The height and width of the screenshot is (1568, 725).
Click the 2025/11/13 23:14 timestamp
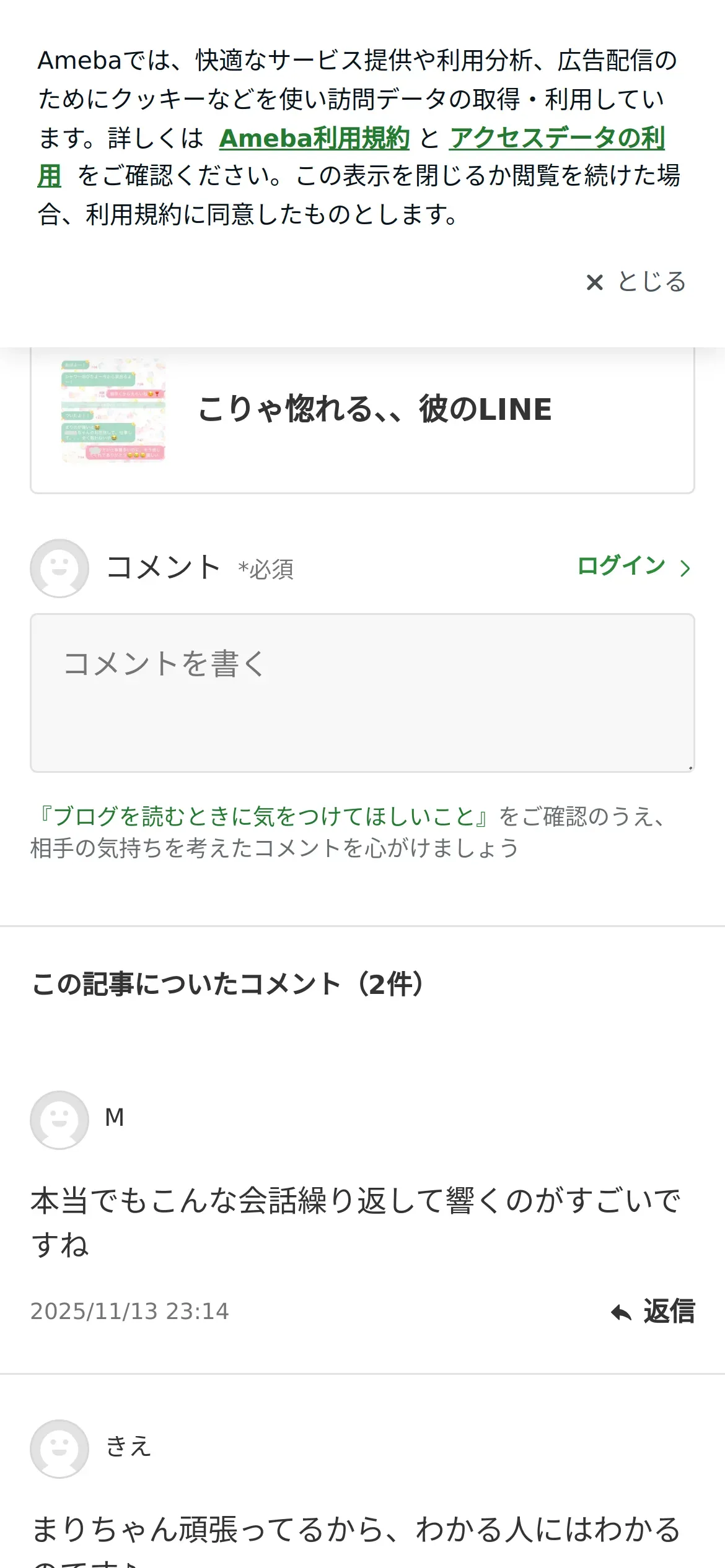pyautogui.click(x=130, y=1312)
